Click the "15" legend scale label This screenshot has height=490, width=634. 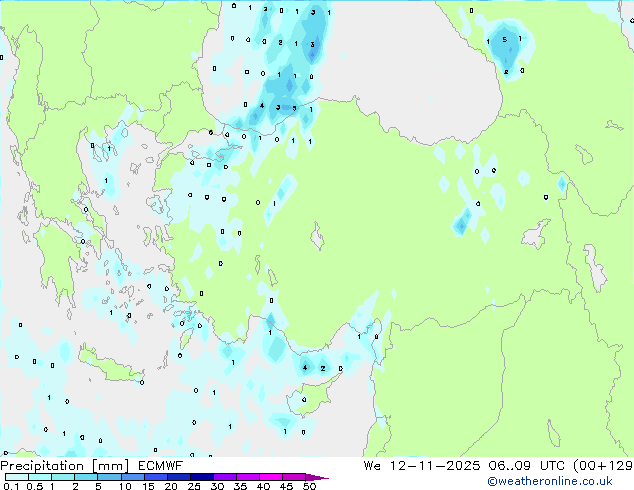coord(148,486)
